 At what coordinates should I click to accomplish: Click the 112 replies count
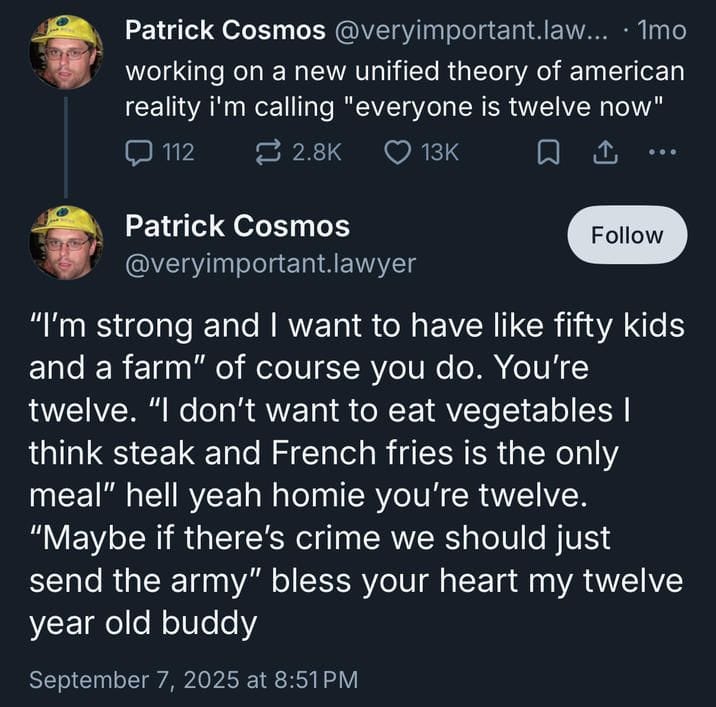pos(177,152)
